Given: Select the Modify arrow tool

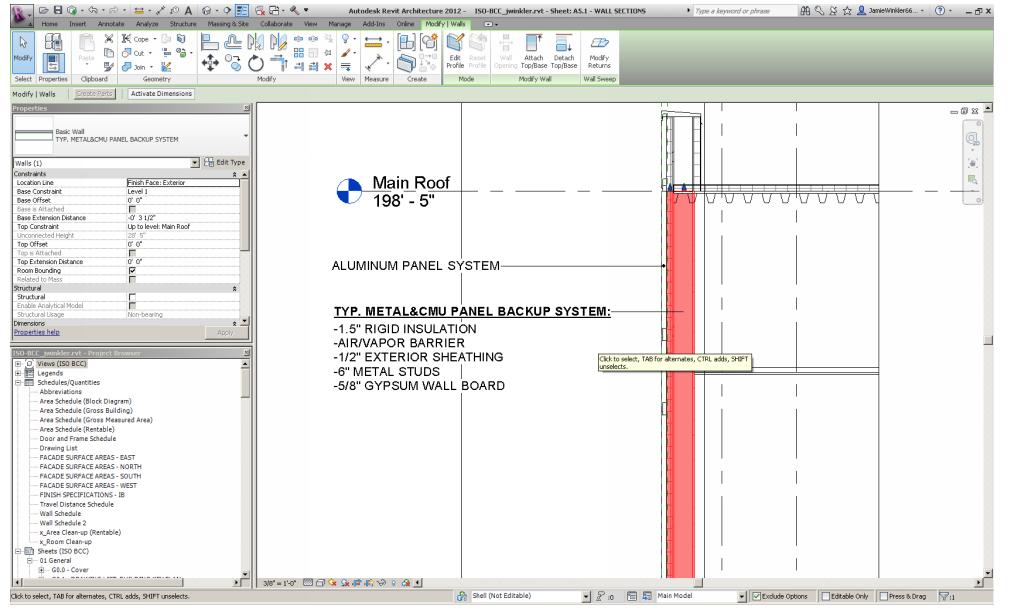Looking at the screenshot, I should [x=23, y=49].
